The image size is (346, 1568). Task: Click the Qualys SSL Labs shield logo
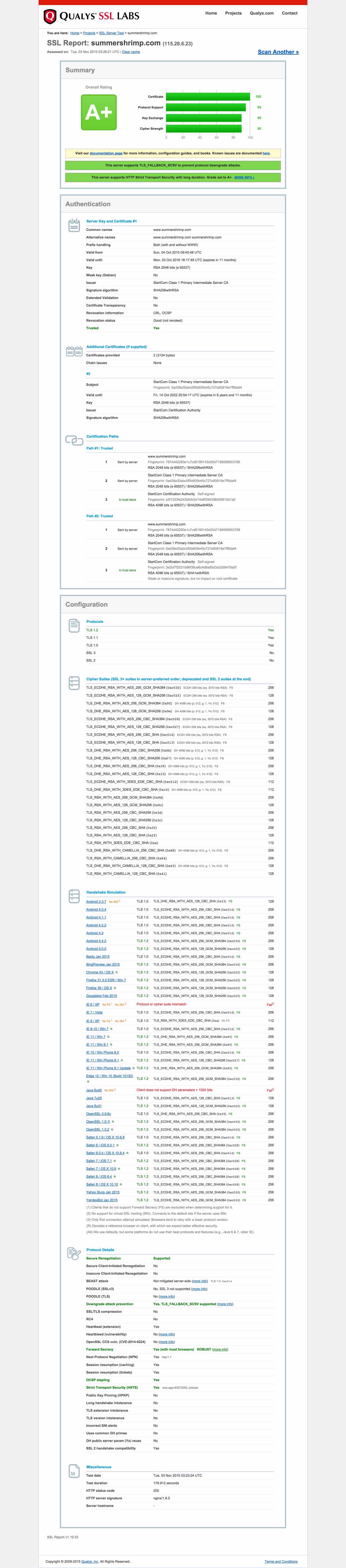pyautogui.click(x=50, y=17)
